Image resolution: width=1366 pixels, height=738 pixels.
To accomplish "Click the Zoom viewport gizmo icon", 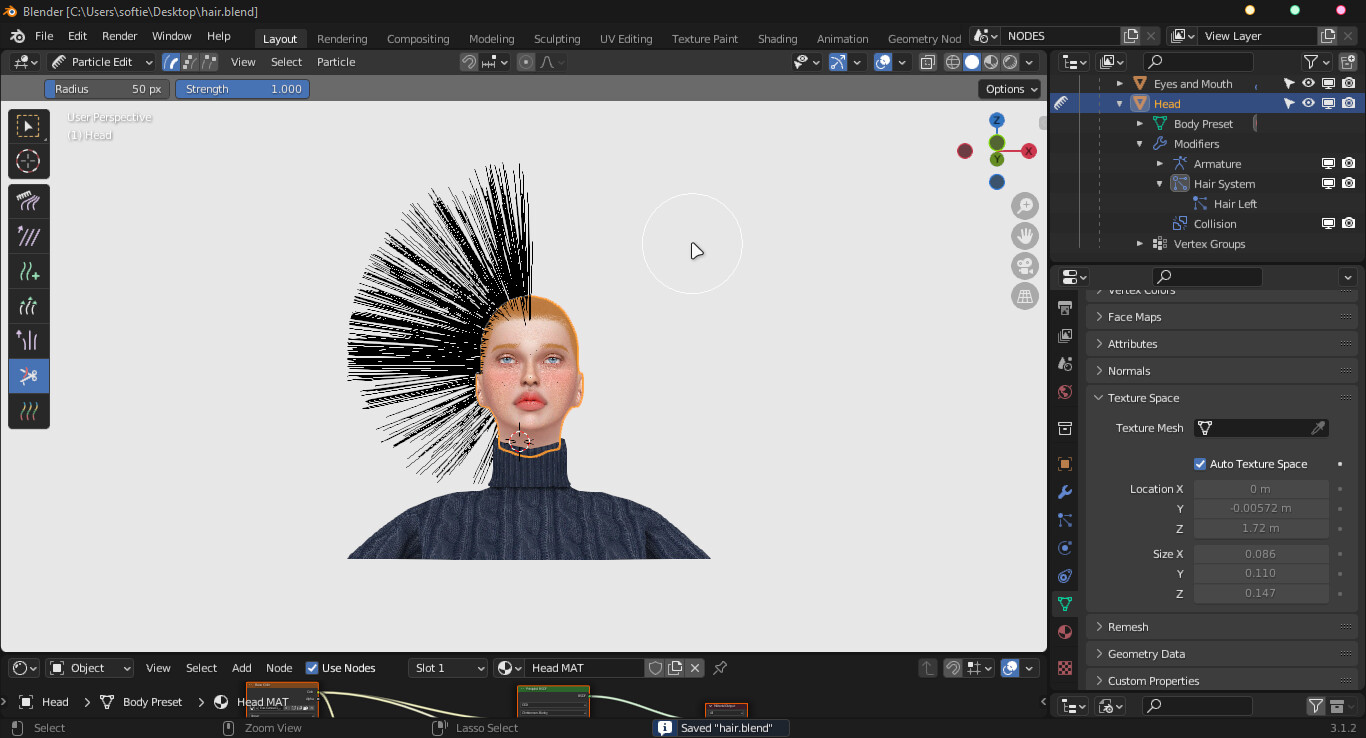I will click(1025, 206).
